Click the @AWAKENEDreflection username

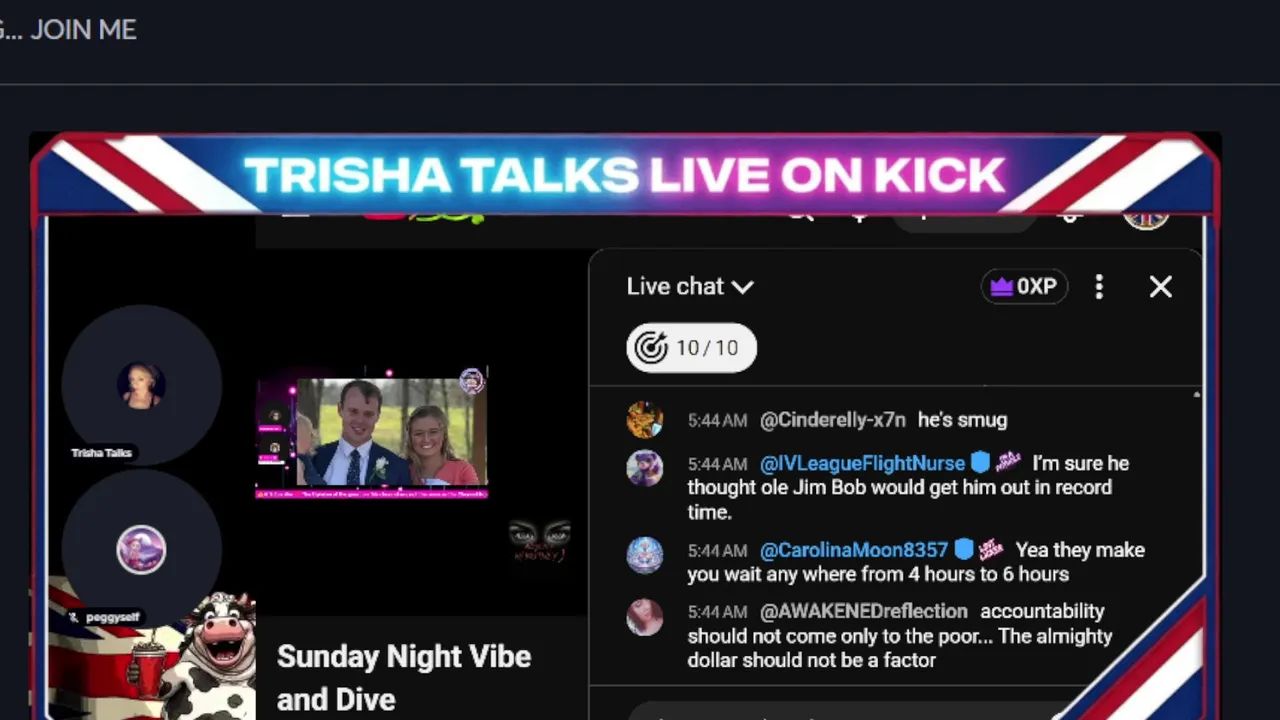pos(864,611)
